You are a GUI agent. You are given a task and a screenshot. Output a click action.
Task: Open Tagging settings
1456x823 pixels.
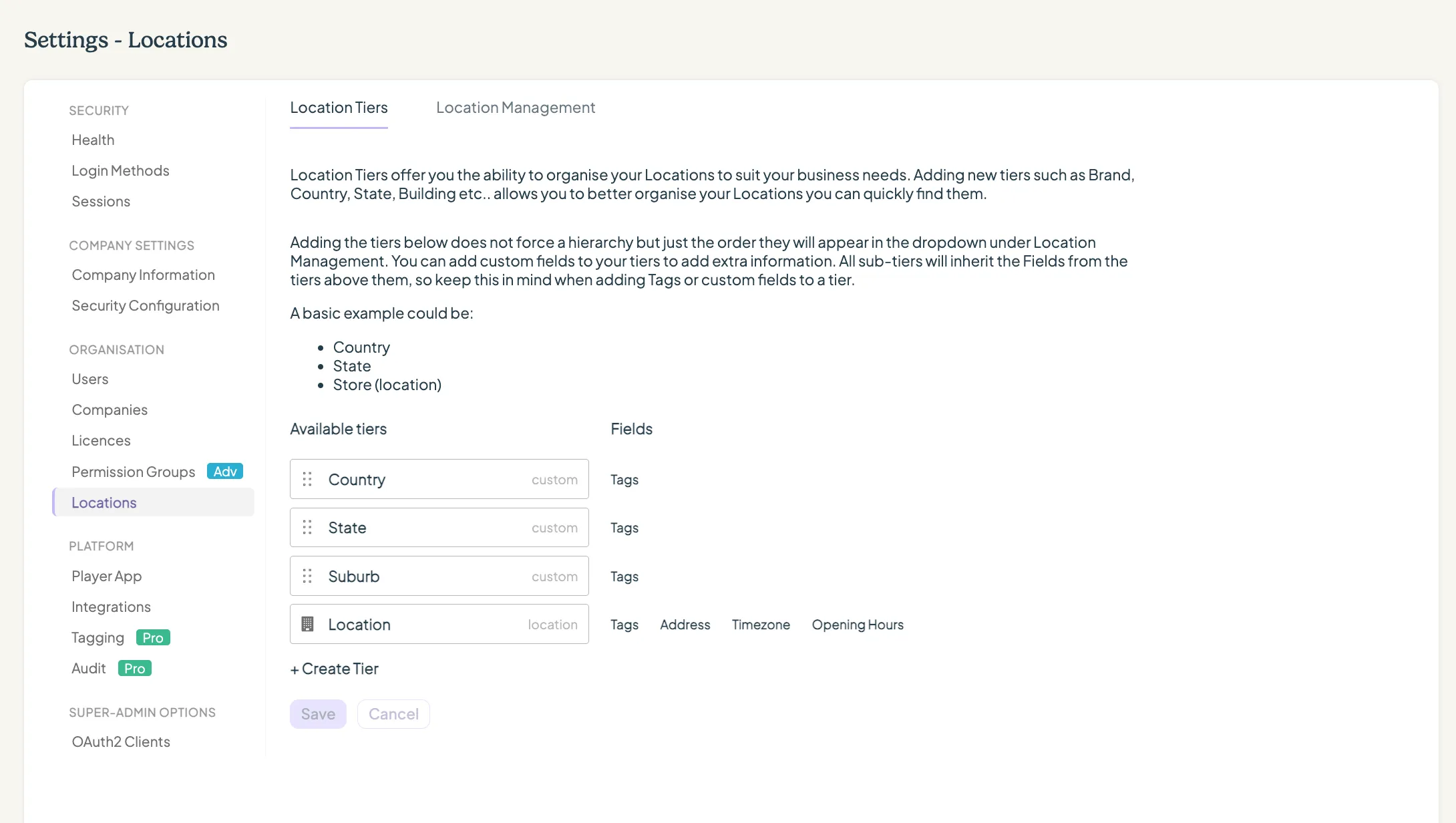(x=98, y=637)
